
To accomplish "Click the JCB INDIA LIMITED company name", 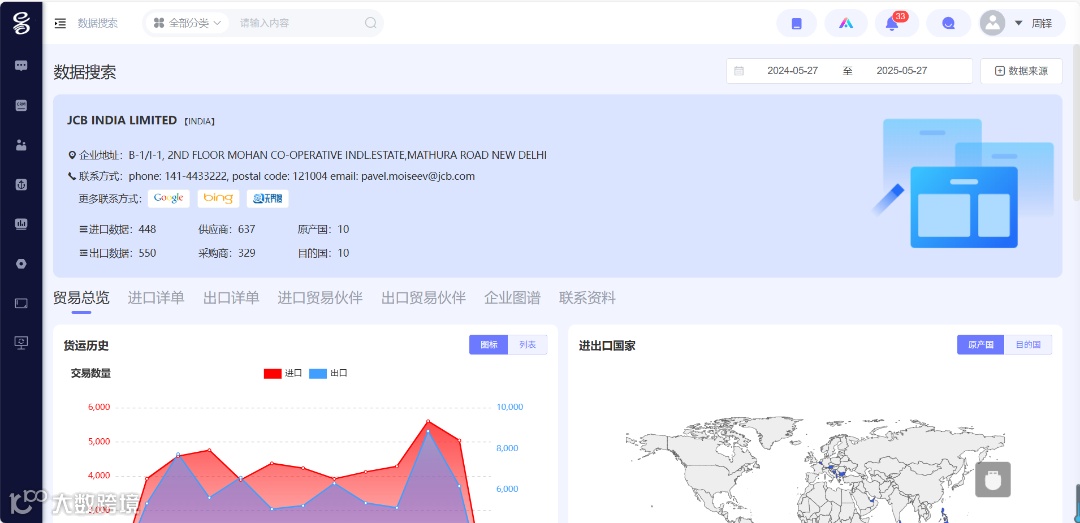I will pyautogui.click(x=122, y=120).
